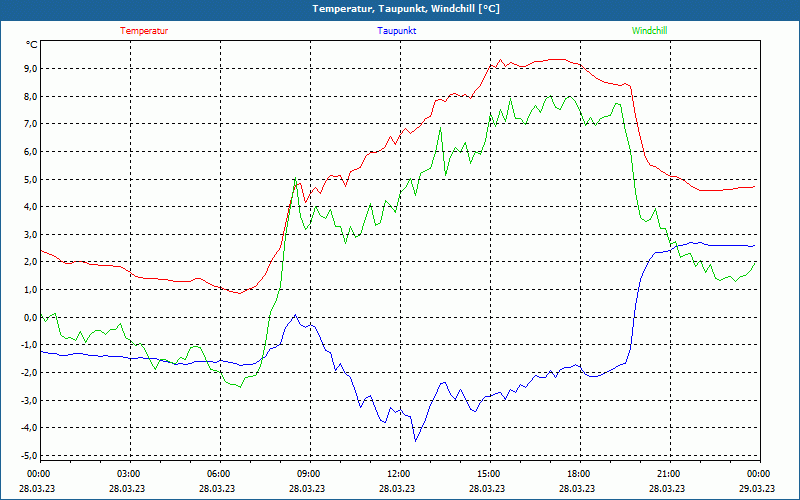Click the 9,0 y-axis value
800x500 pixels.
(x=31, y=69)
